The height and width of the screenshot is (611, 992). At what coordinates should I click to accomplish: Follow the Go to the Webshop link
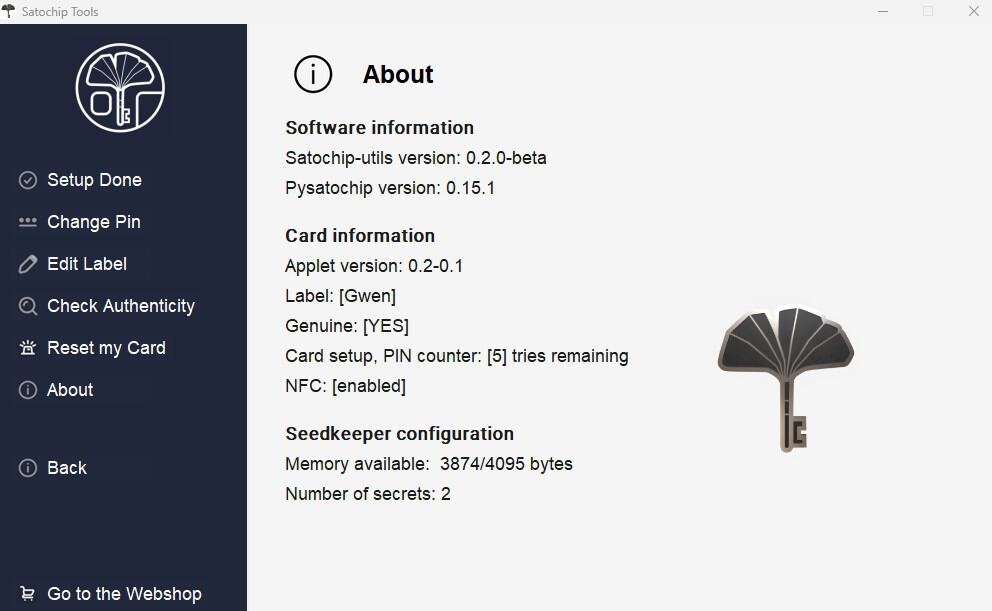tap(124, 594)
